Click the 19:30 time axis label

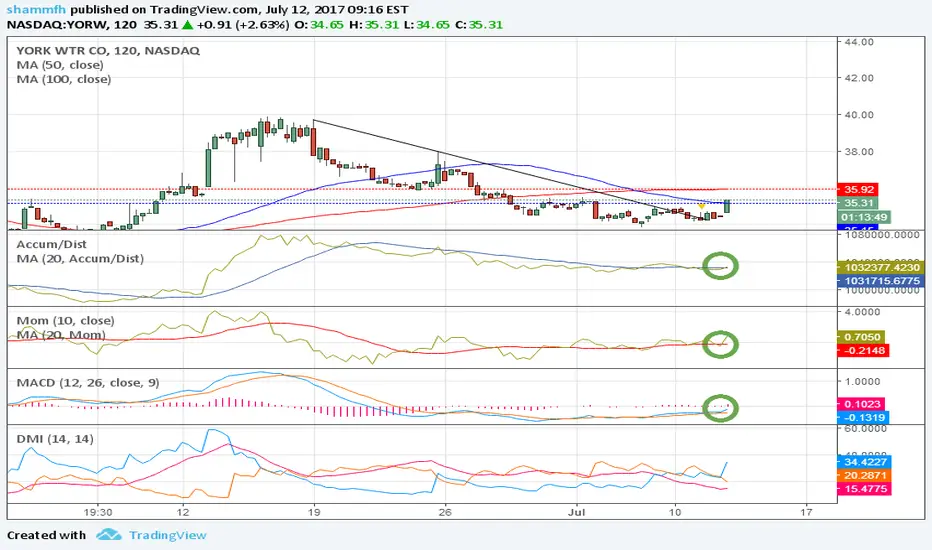tap(98, 512)
